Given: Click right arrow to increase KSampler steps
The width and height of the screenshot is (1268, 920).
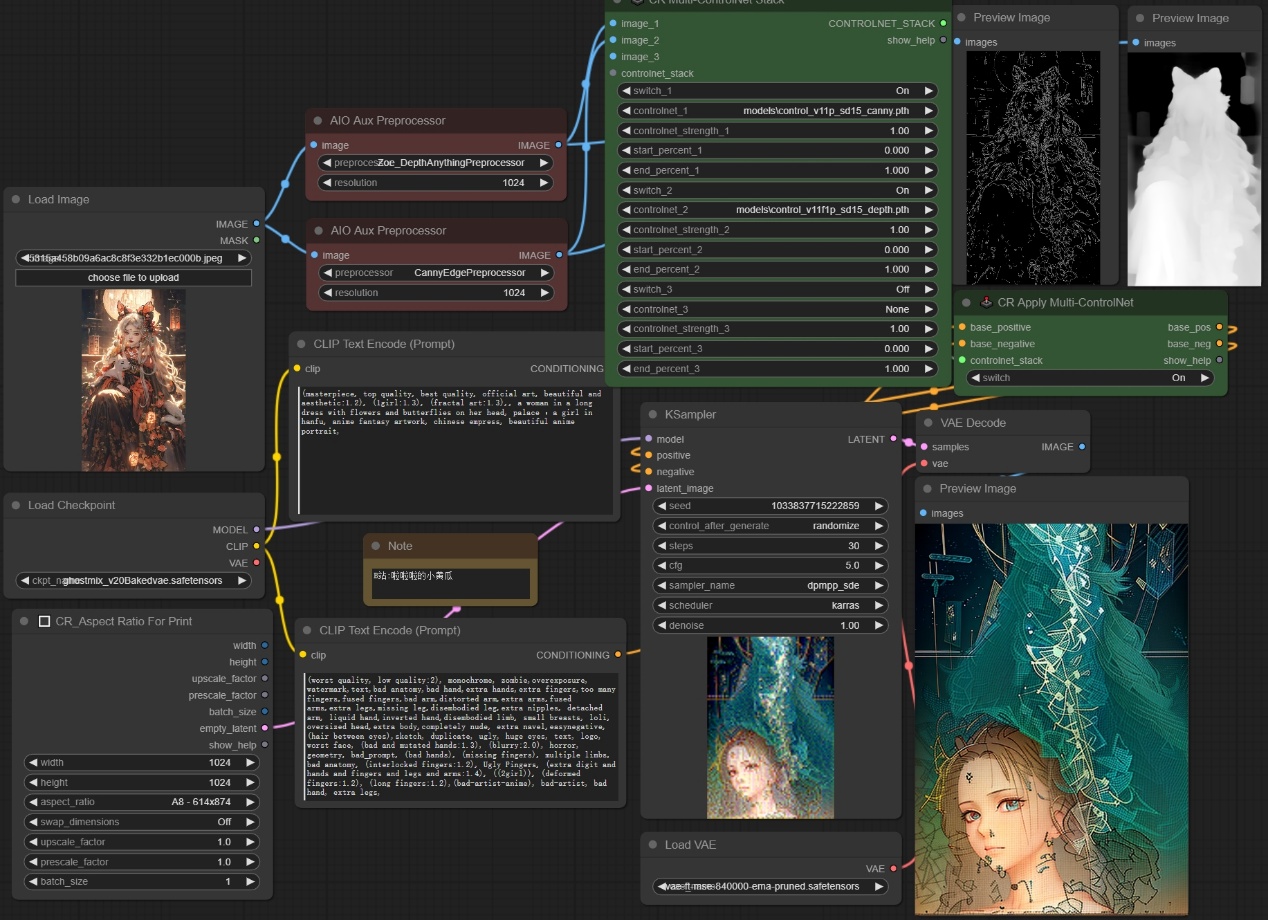Looking at the screenshot, I should tap(878, 546).
